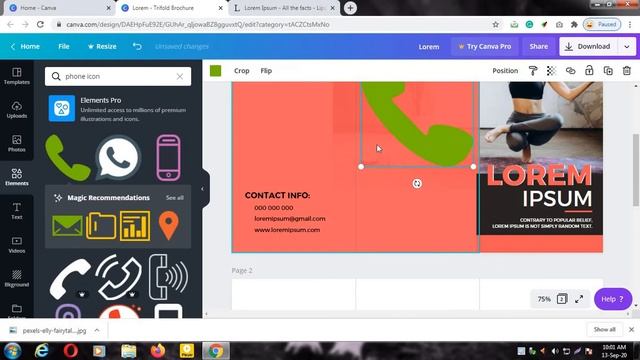Duplicate the selected element
This screenshot has width=640, height=360.
[x=608, y=71]
